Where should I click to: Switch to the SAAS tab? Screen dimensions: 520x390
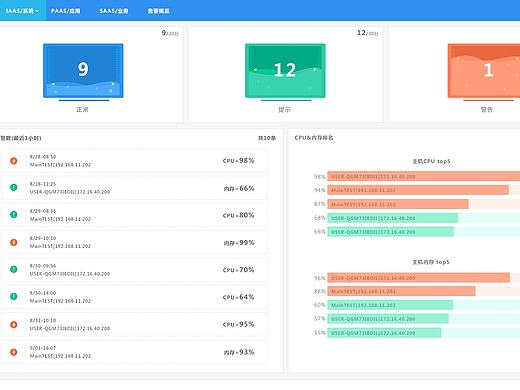click(x=114, y=11)
